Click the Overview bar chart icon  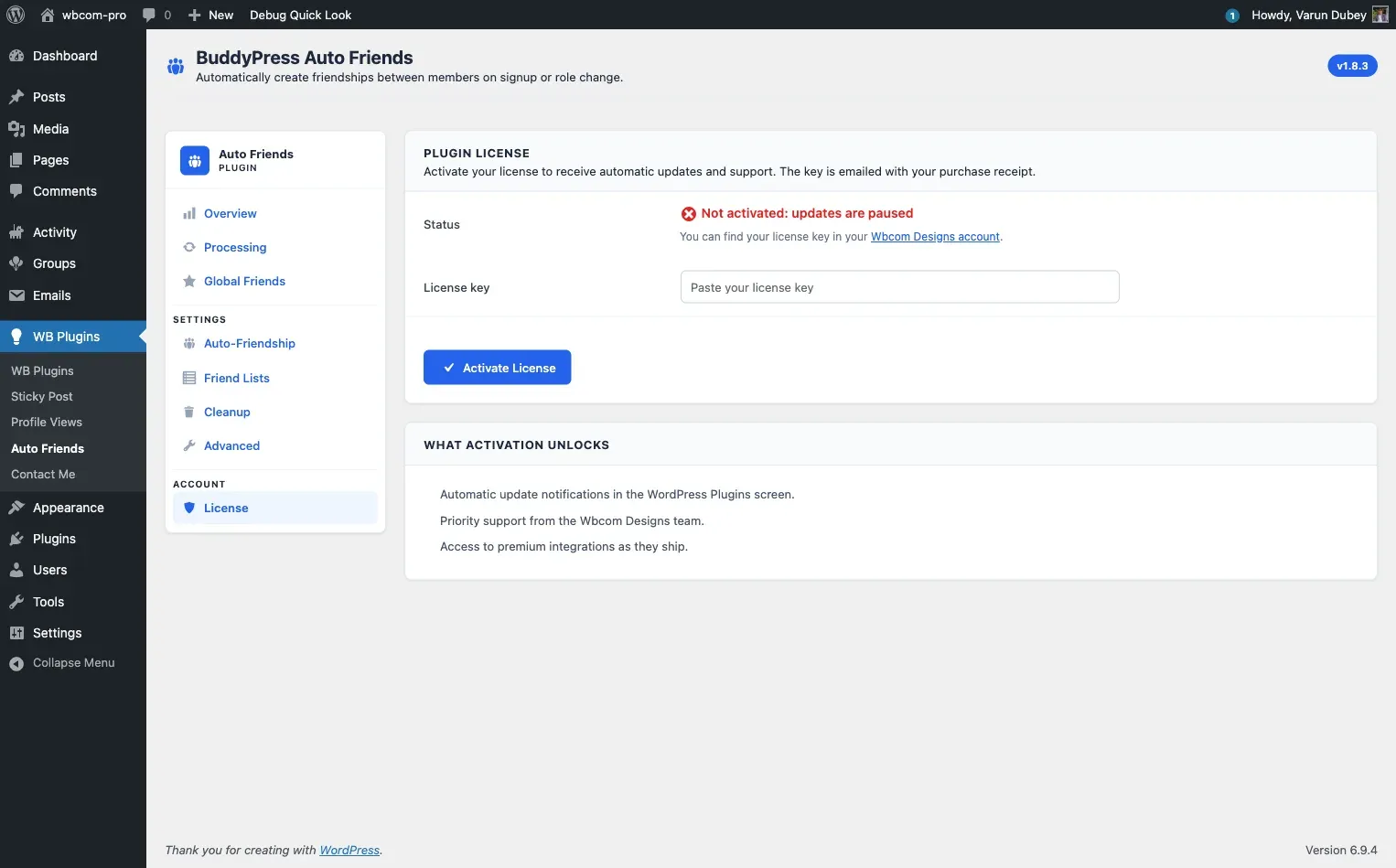[189, 214]
